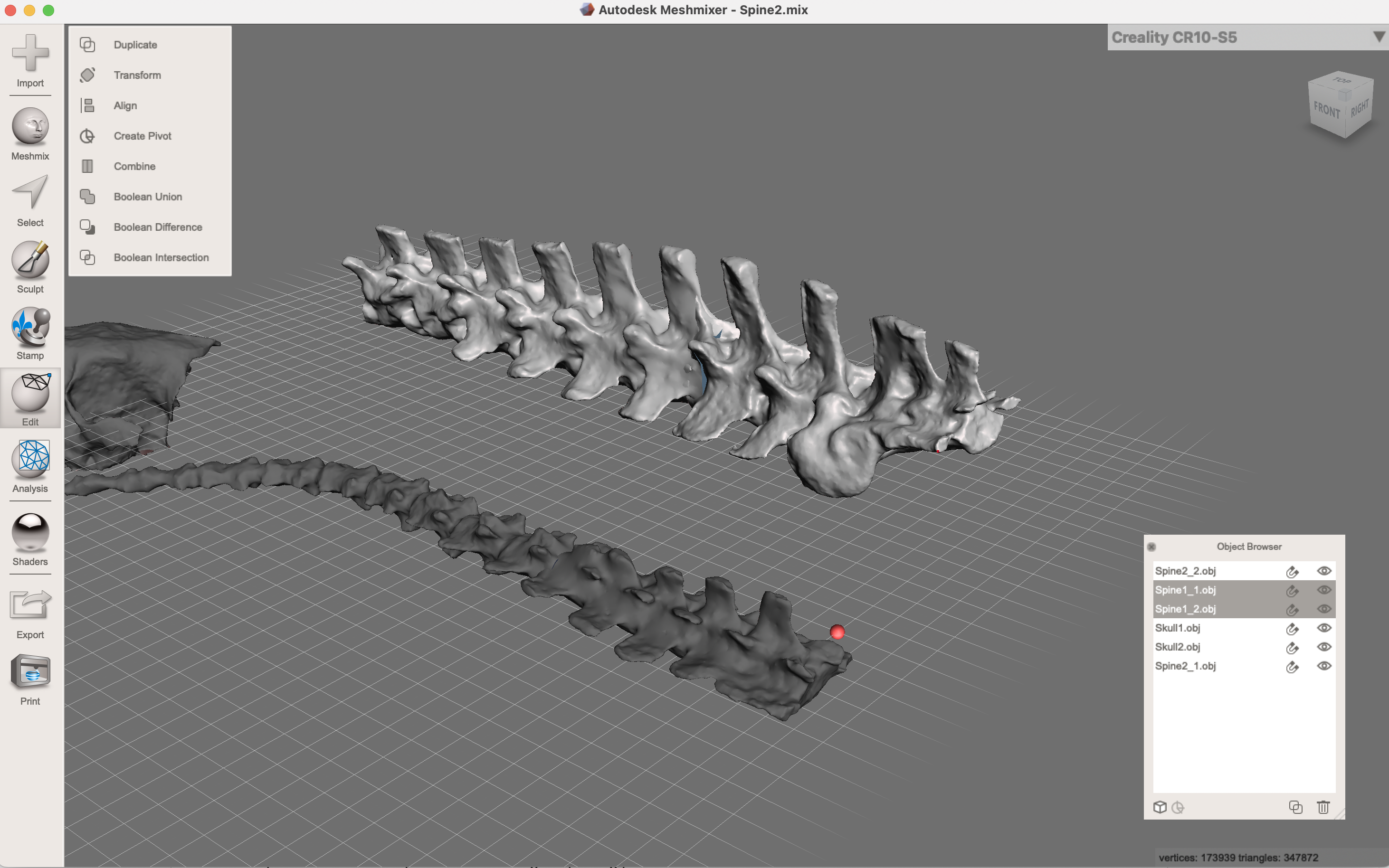Open the Analysis tool
Screen dimensions: 1389x868
[30, 466]
